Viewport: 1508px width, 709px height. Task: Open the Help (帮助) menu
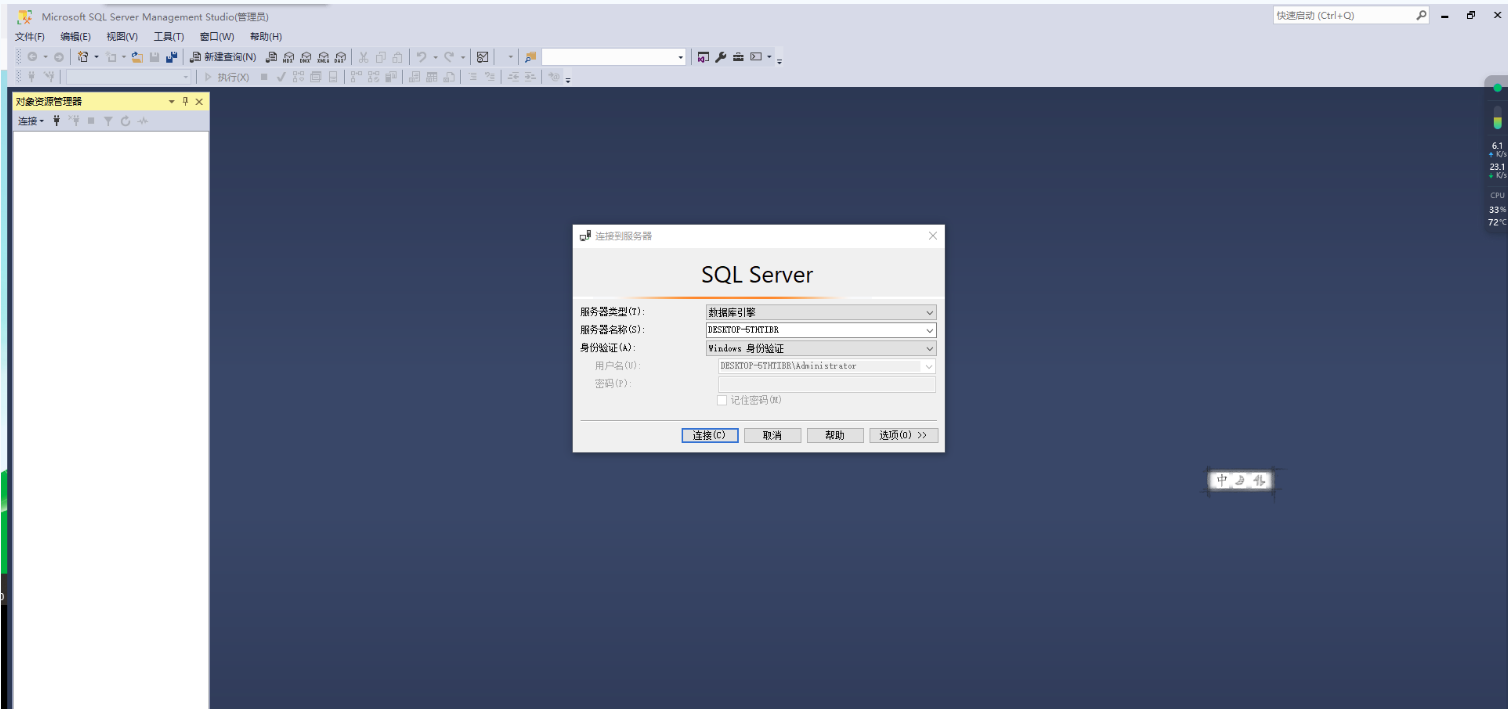point(266,36)
